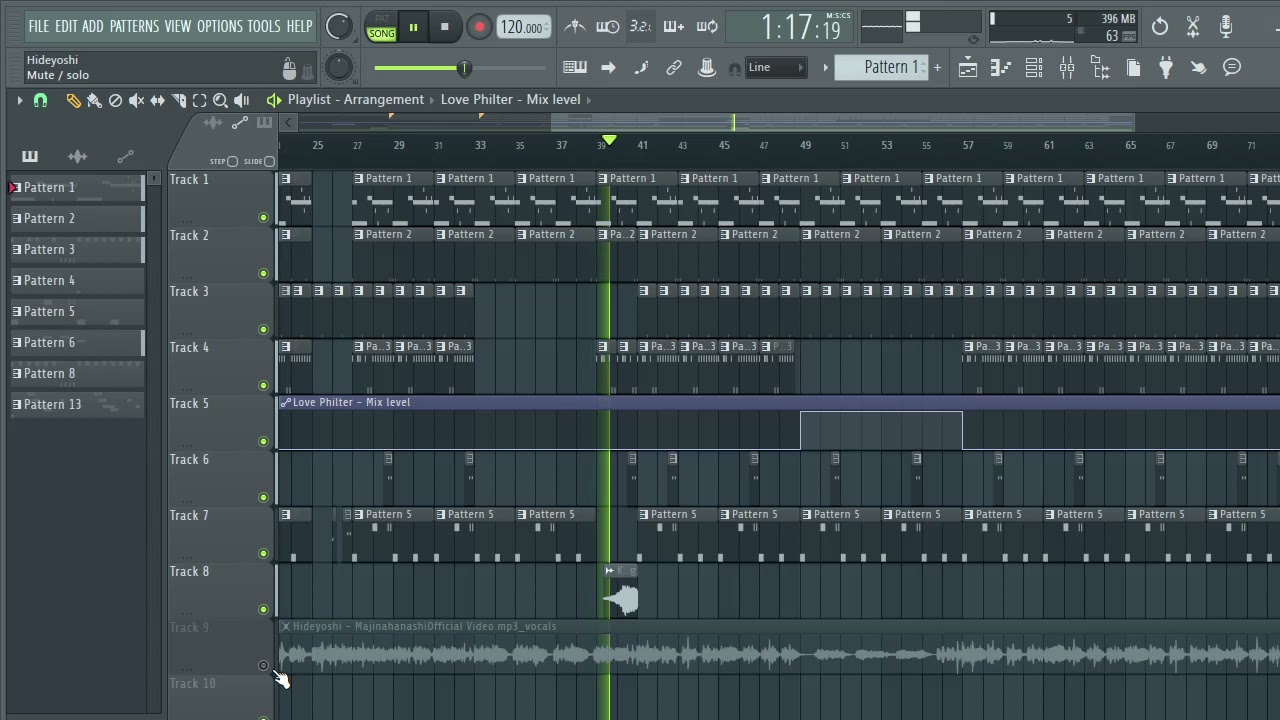This screenshot has height=720, width=1280.
Task: Click the red Record button
Action: coord(479,27)
